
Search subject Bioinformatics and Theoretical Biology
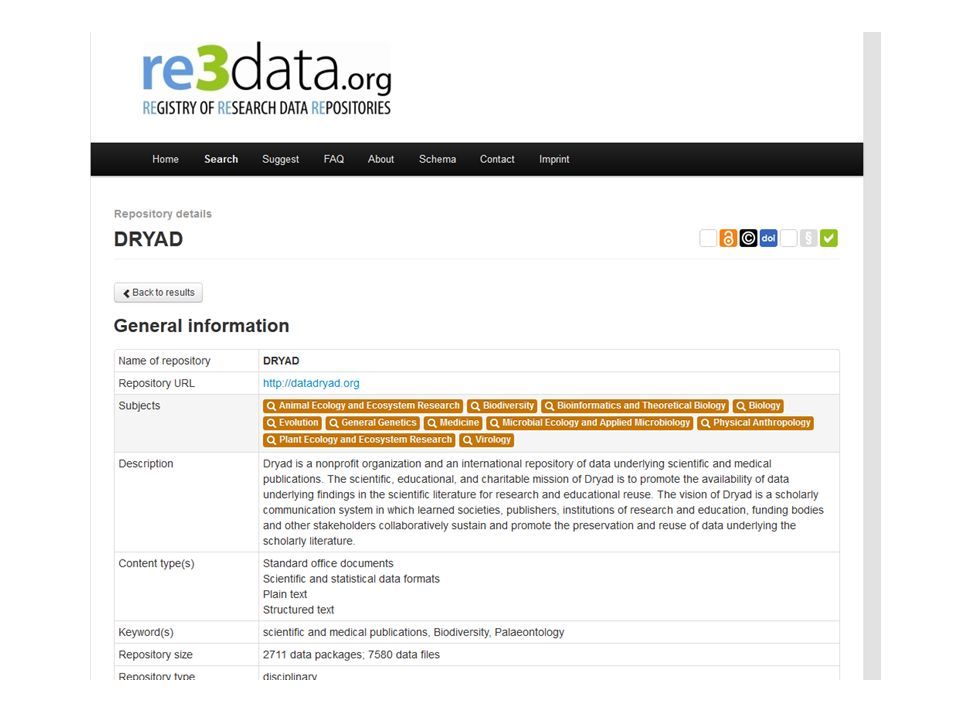point(635,406)
